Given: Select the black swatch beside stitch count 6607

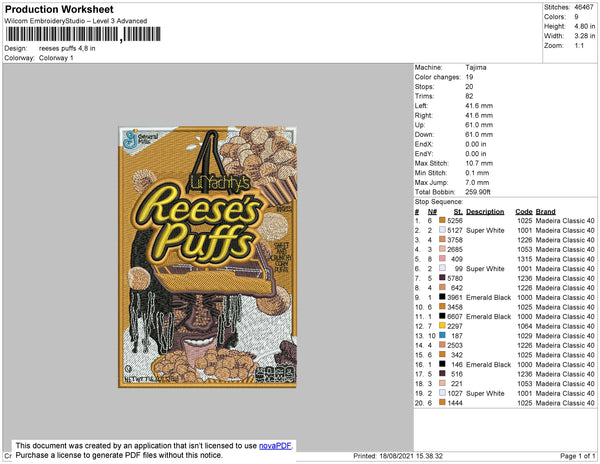Looking at the screenshot, I should pyautogui.click(x=442, y=316).
